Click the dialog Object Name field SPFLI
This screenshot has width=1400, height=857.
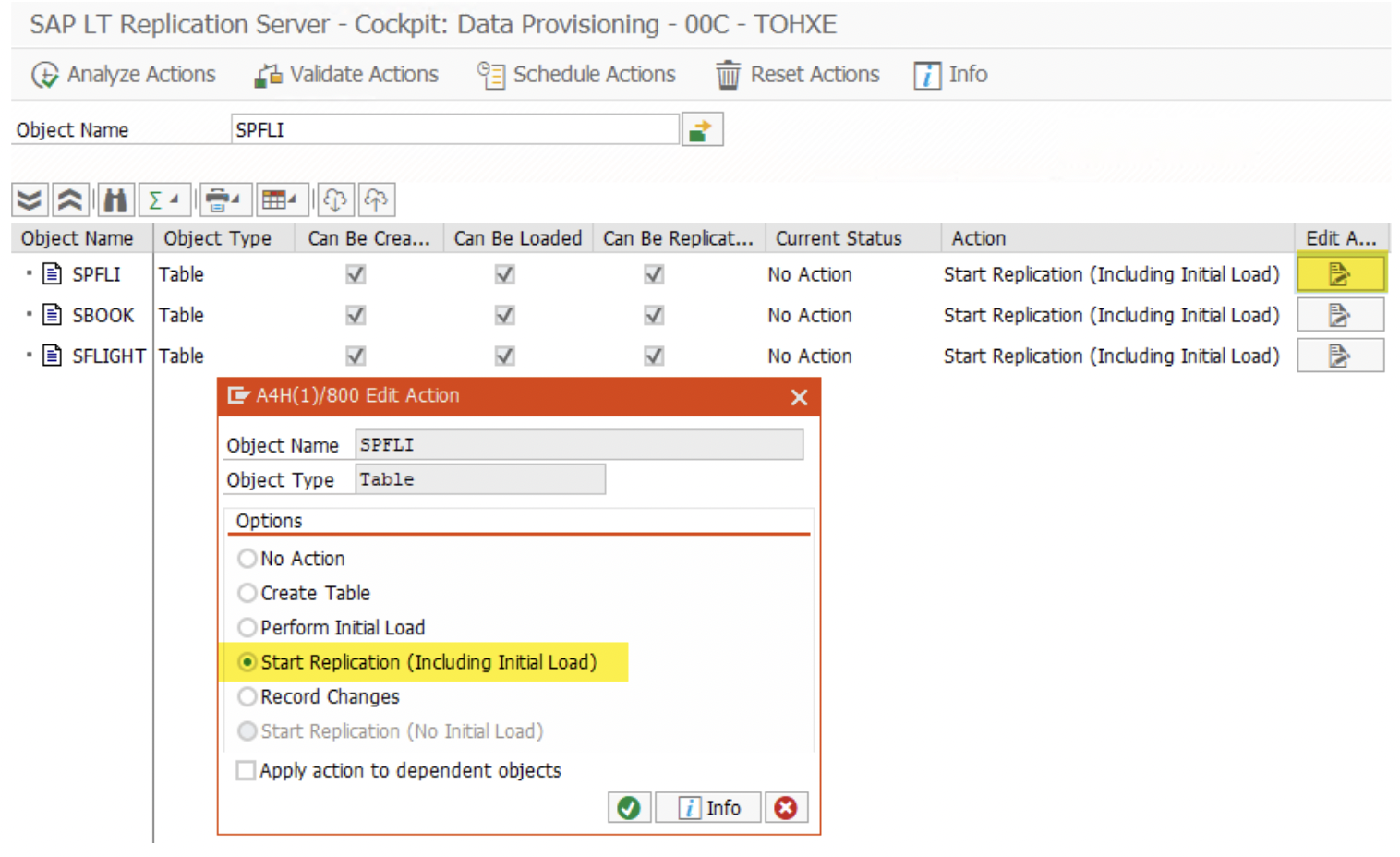click(579, 445)
